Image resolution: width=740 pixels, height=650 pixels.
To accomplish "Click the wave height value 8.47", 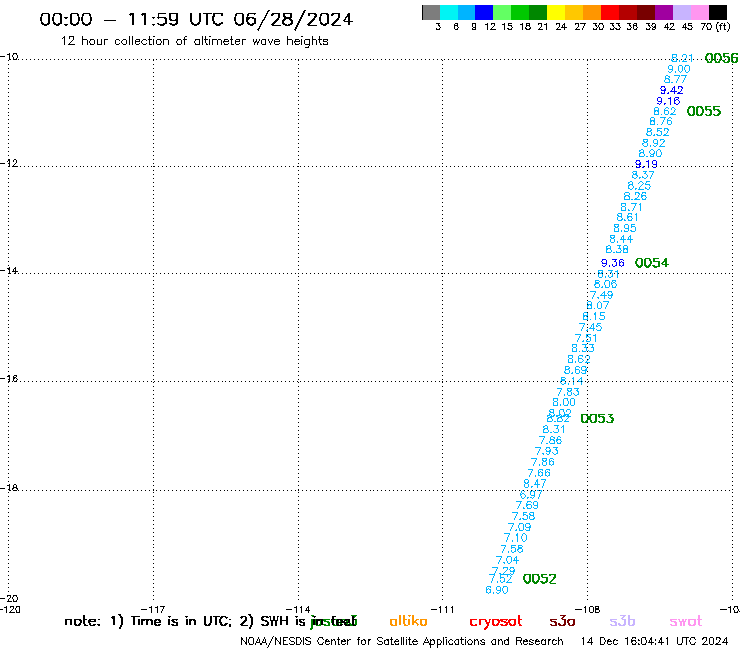I will 535,484.
